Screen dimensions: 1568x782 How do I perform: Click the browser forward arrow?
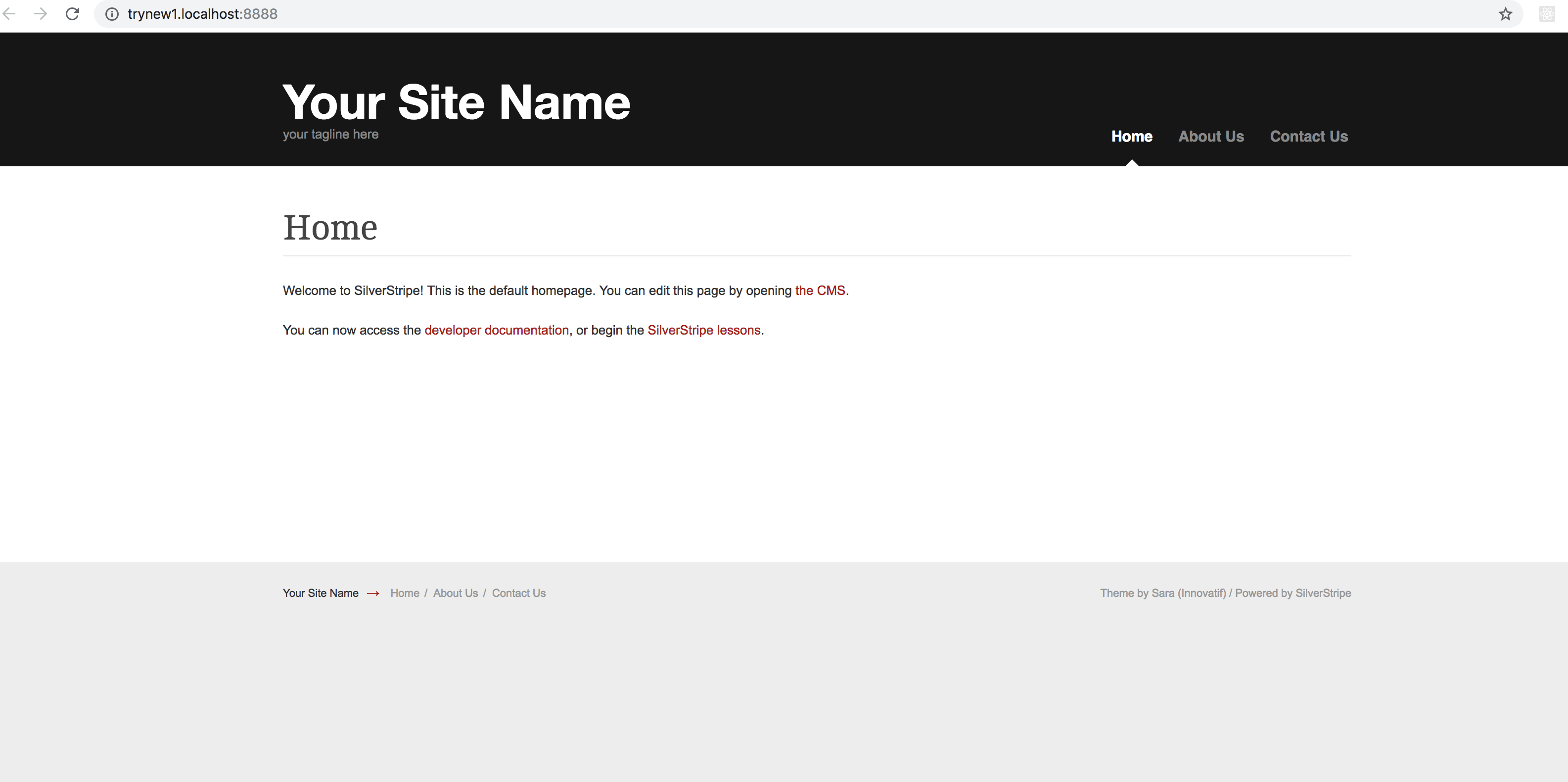41,14
